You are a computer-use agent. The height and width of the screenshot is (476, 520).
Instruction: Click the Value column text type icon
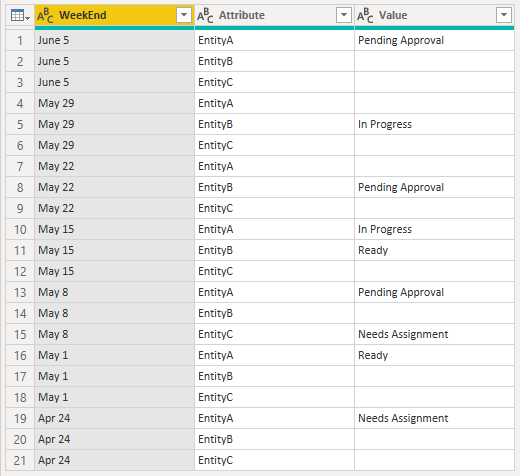pos(365,15)
